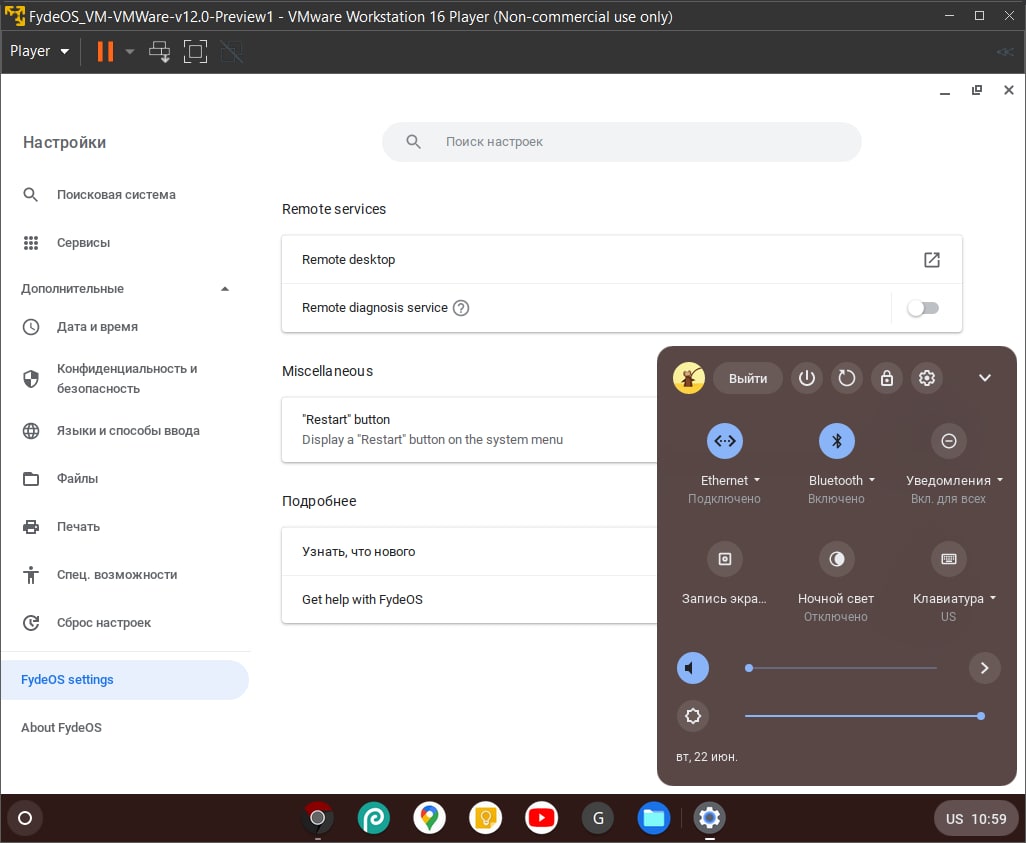Open the Files app in shelf
The height and width of the screenshot is (843, 1026).
(654, 817)
